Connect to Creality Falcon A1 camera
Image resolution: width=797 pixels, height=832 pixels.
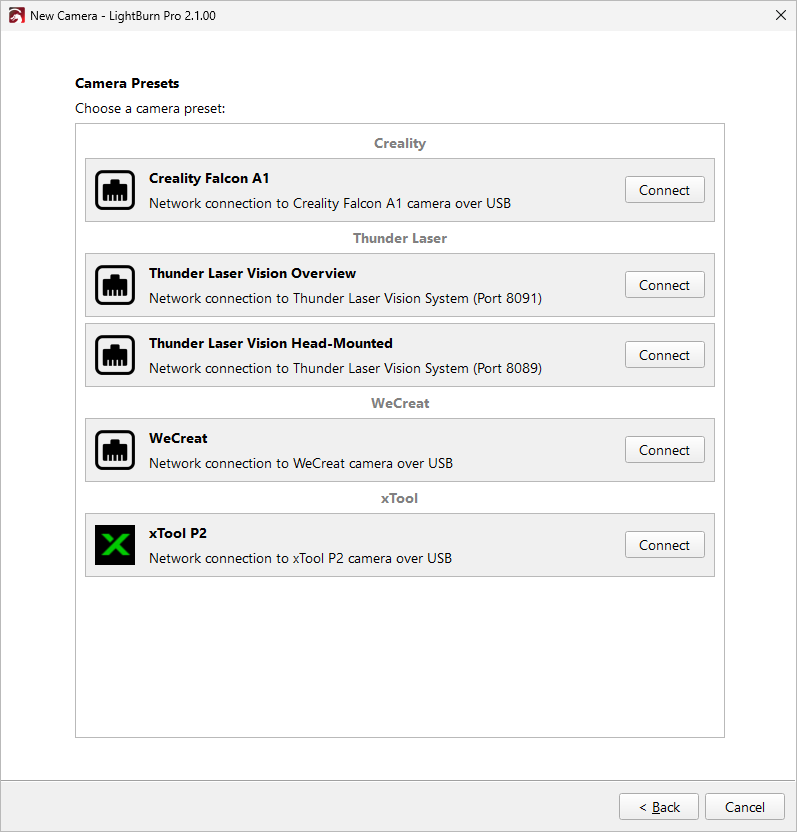point(664,190)
